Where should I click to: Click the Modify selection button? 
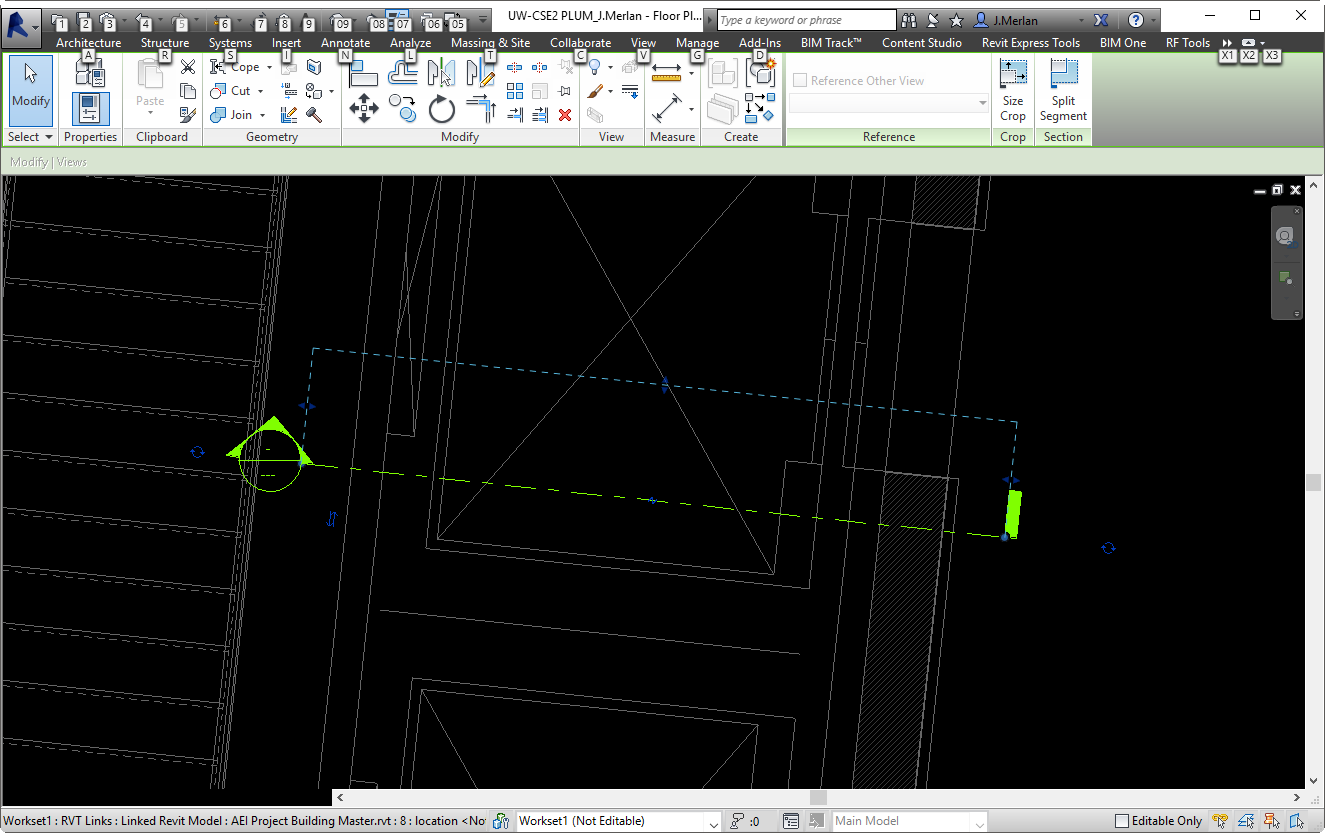(x=31, y=89)
